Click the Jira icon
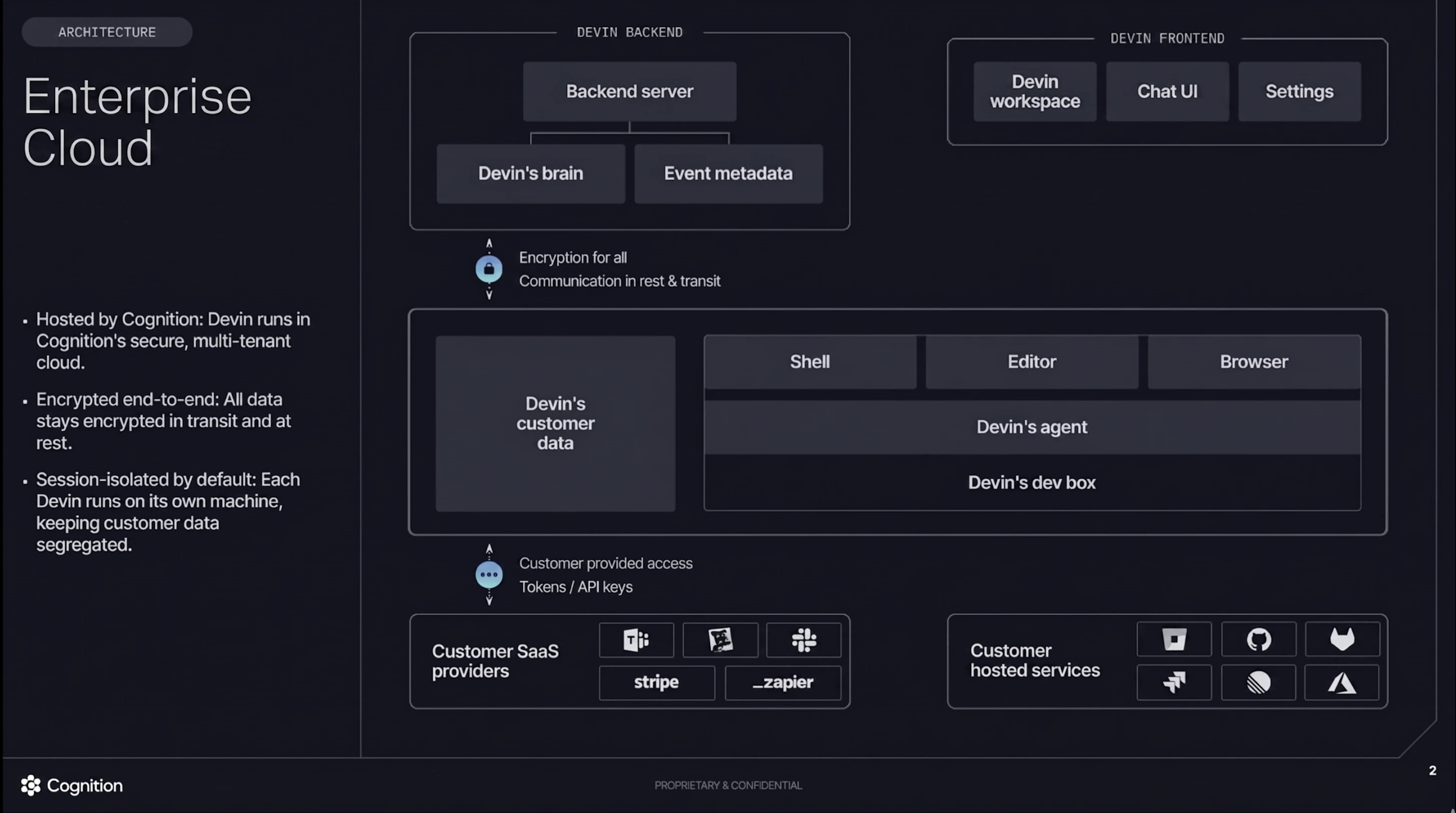Viewport: 1456px width, 813px height. pyautogui.click(x=1174, y=683)
